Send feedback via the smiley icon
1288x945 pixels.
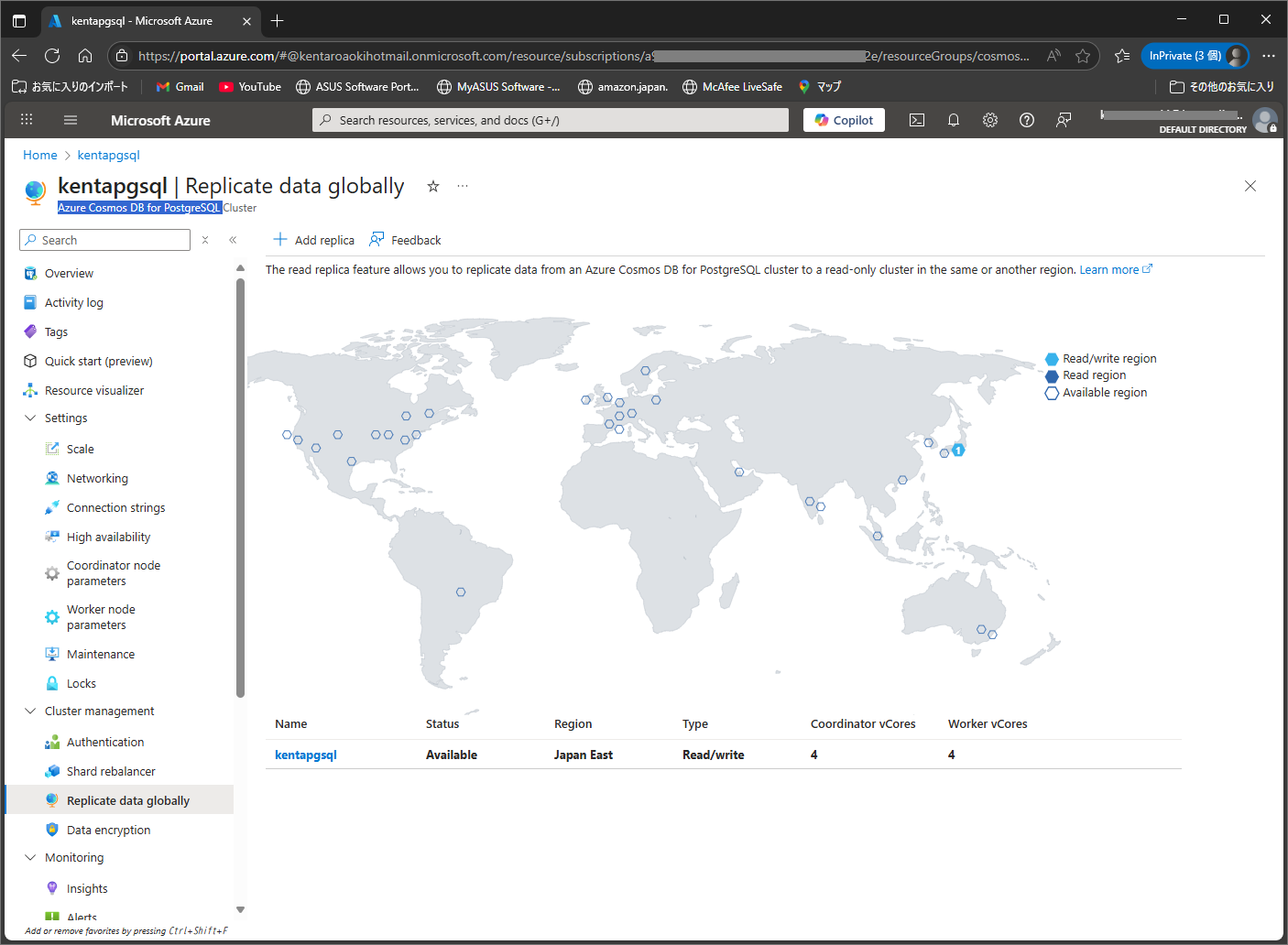coord(1063,119)
